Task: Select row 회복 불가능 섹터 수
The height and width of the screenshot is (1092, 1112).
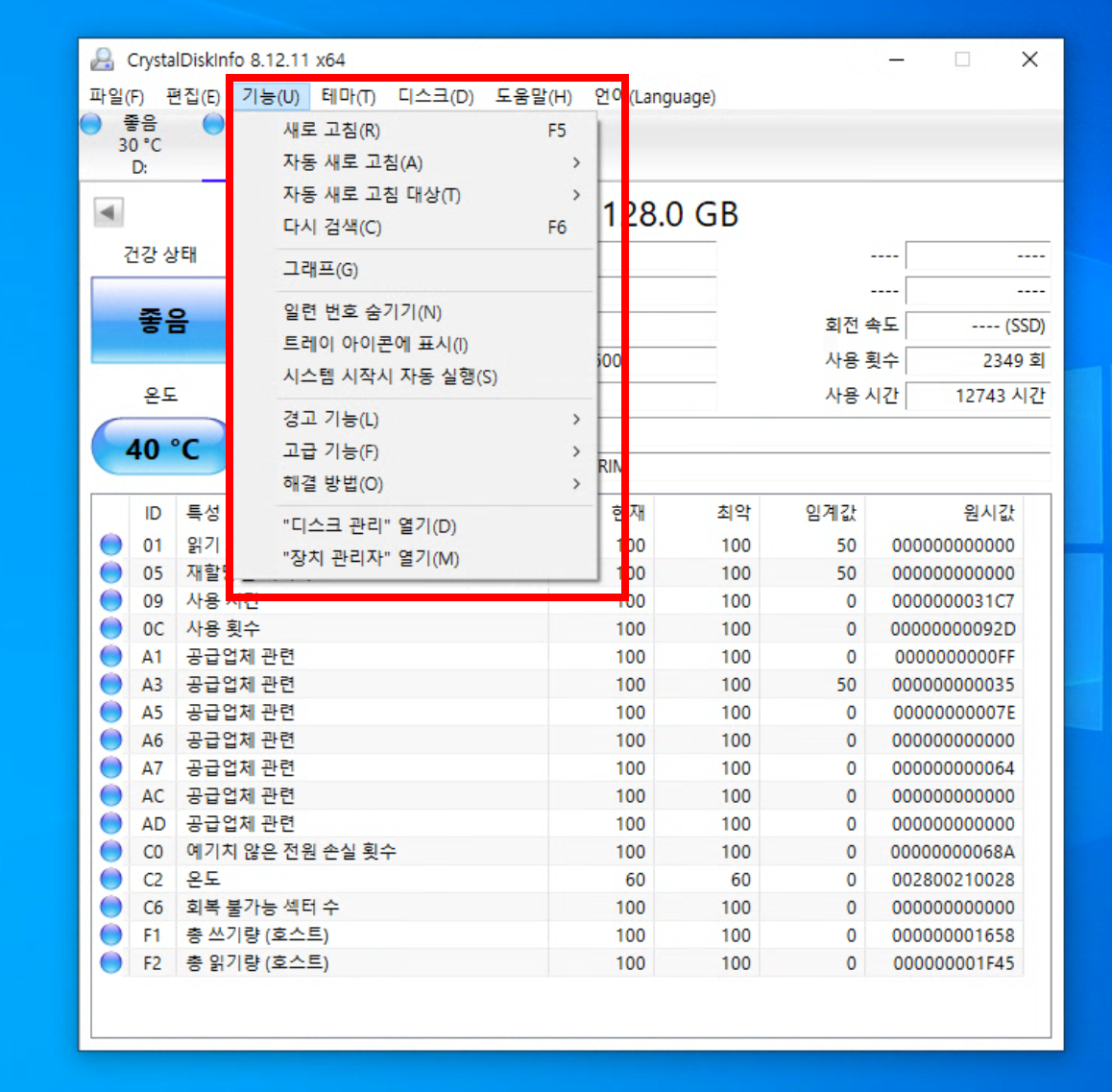Action: 557,907
